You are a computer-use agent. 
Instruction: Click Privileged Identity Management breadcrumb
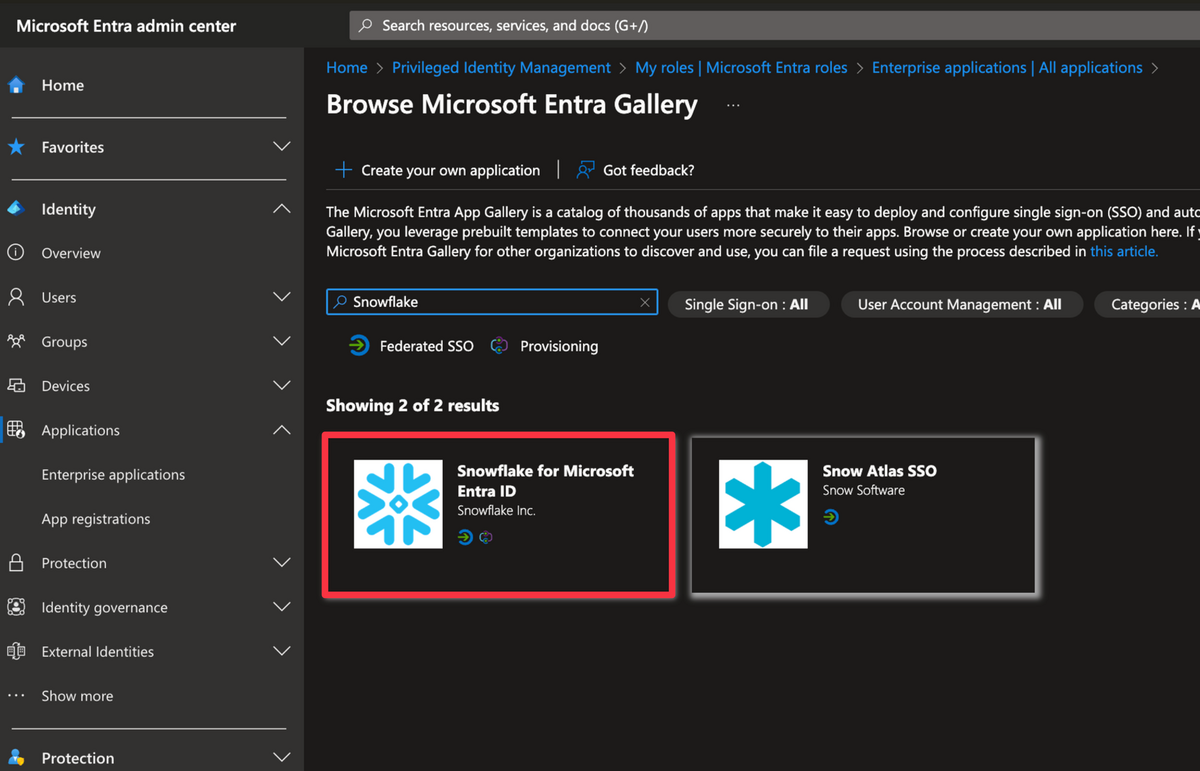(501, 67)
